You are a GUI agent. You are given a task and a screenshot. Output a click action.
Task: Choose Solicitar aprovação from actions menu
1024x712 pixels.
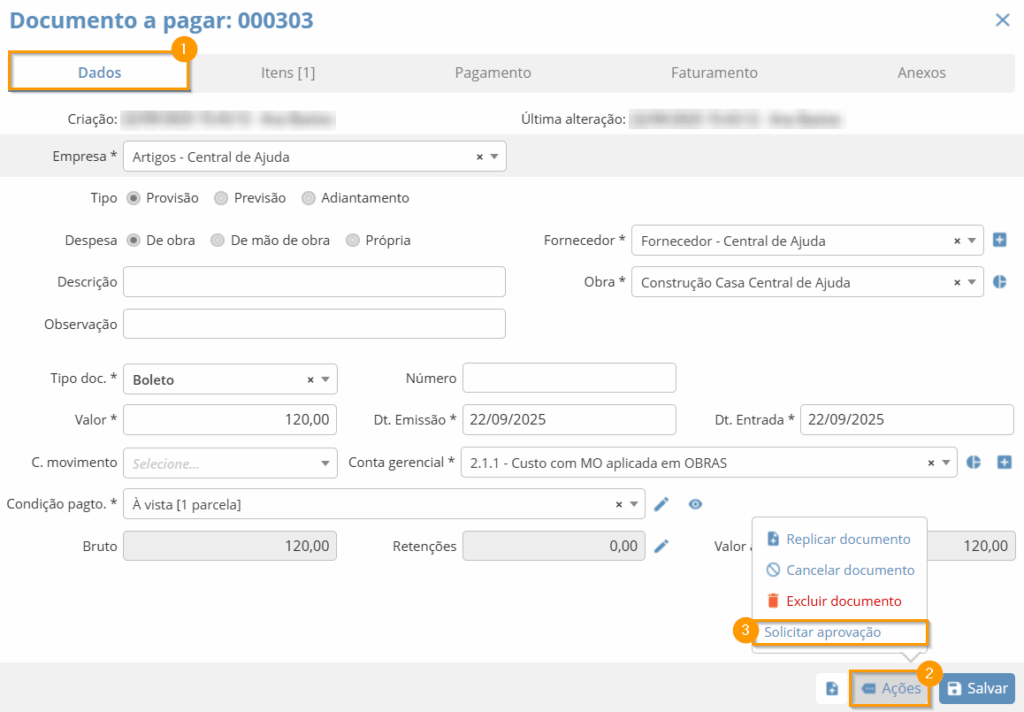click(x=822, y=632)
